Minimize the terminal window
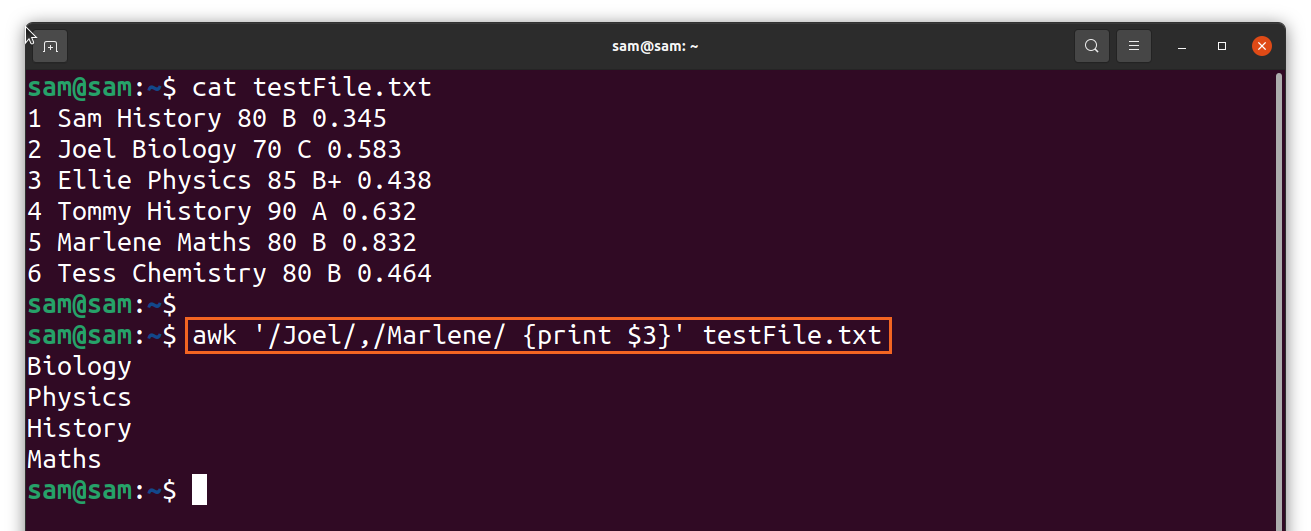The width and height of the screenshot is (1311, 531). pos(1181,46)
